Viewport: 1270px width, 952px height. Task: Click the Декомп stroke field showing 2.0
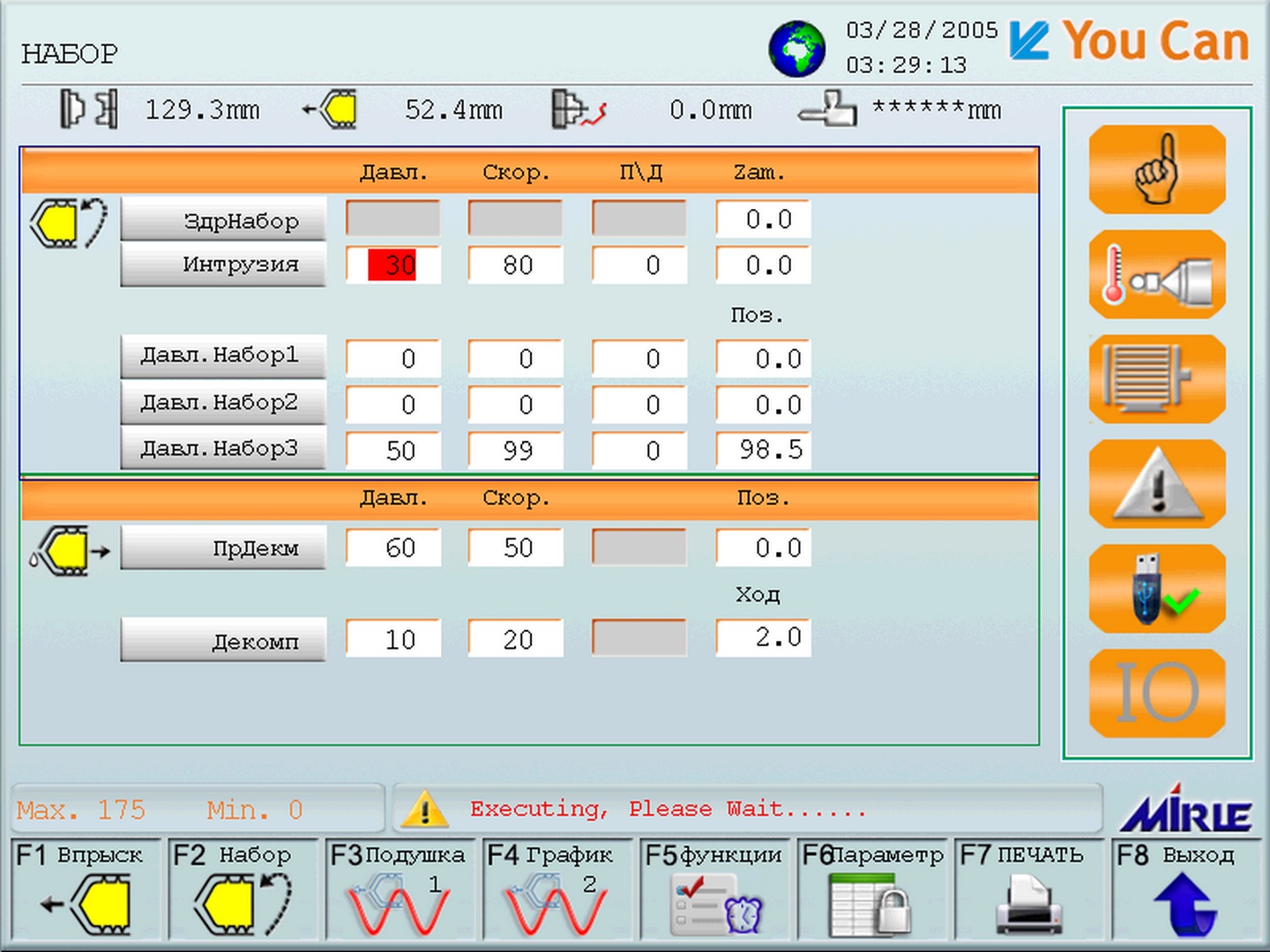tap(763, 637)
